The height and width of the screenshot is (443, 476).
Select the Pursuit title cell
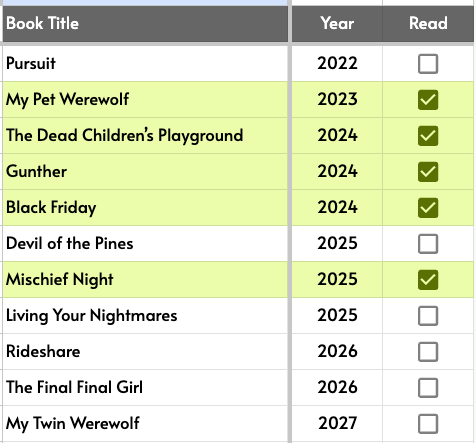click(x=145, y=63)
